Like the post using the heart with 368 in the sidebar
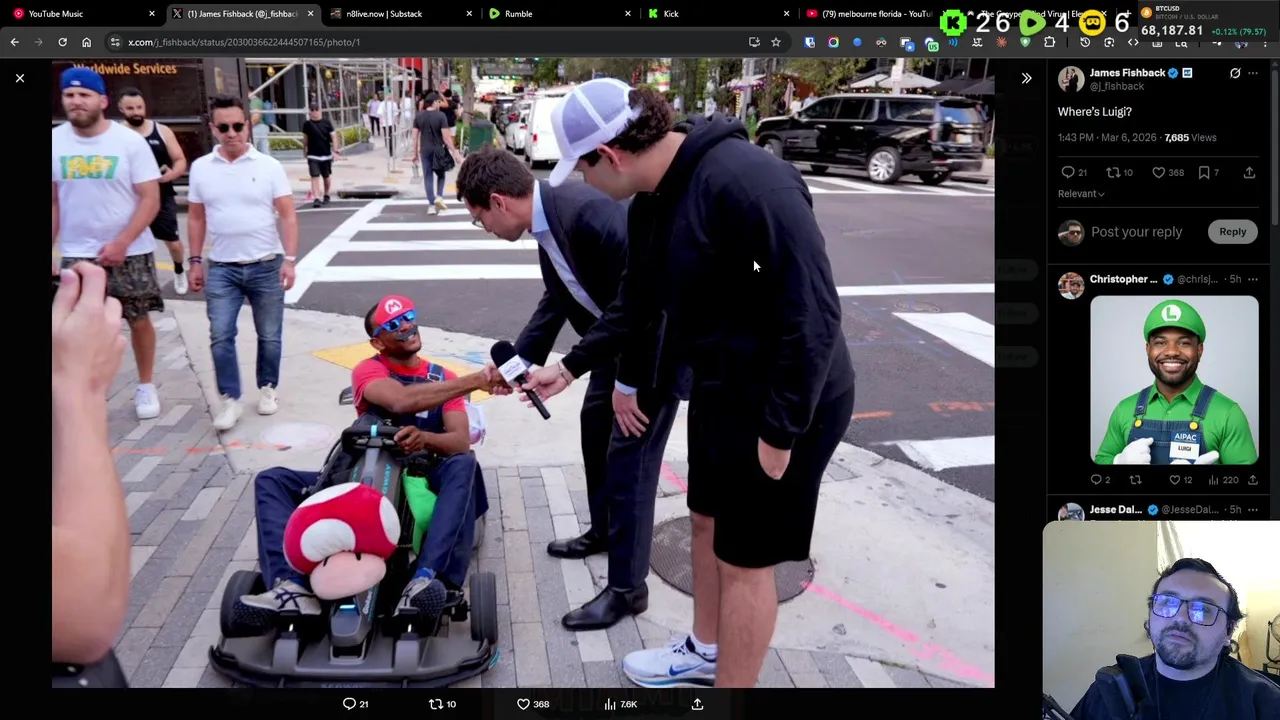Viewport: 1280px width, 720px height. (1158, 172)
